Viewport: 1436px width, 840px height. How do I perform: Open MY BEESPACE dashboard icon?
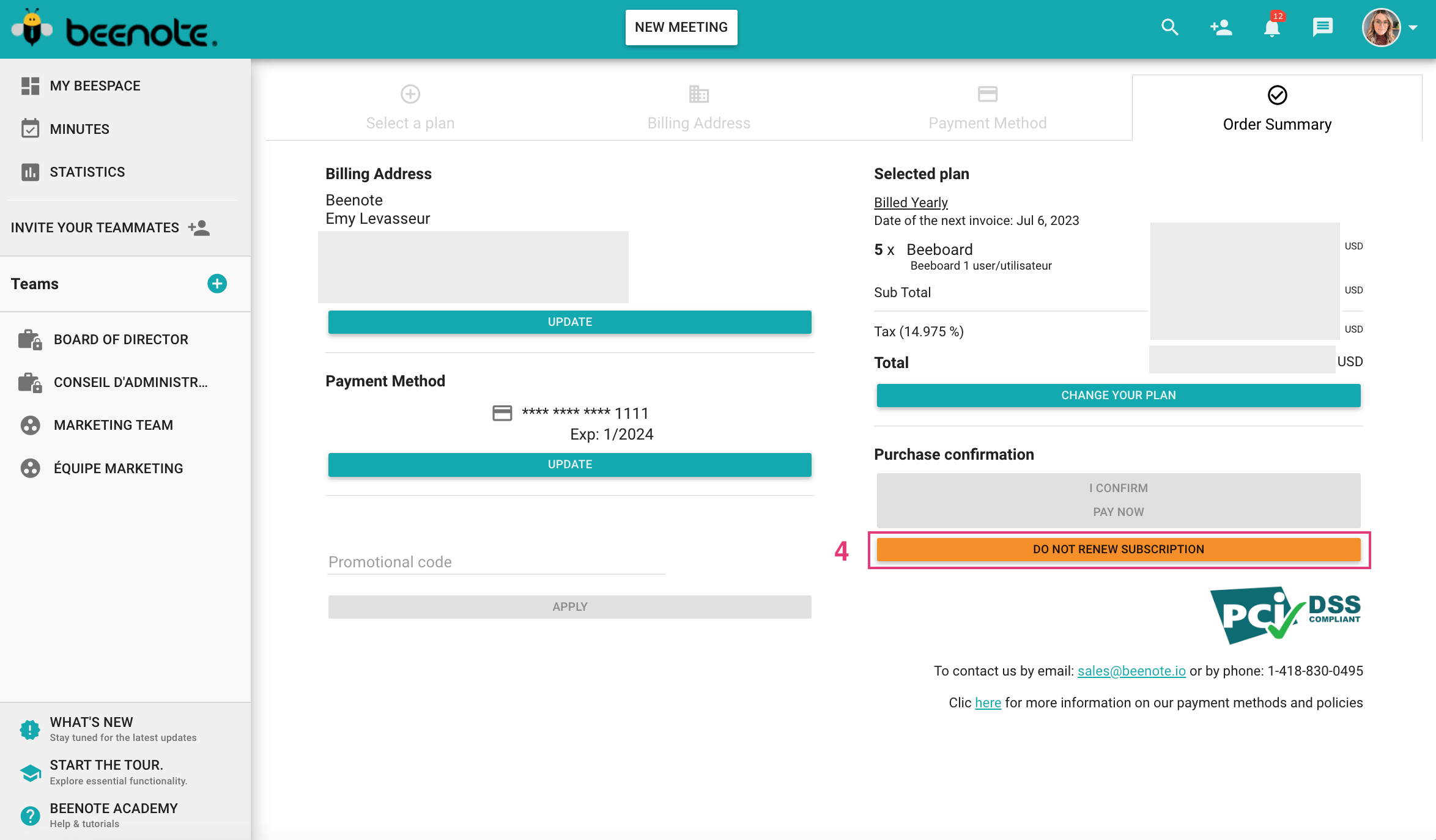(x=30, y=86)
